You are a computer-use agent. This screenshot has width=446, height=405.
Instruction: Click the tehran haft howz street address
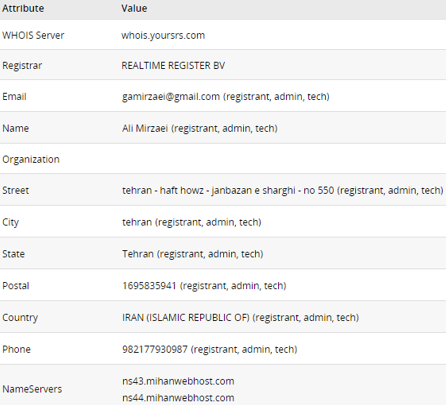click(x=228, y=190)
